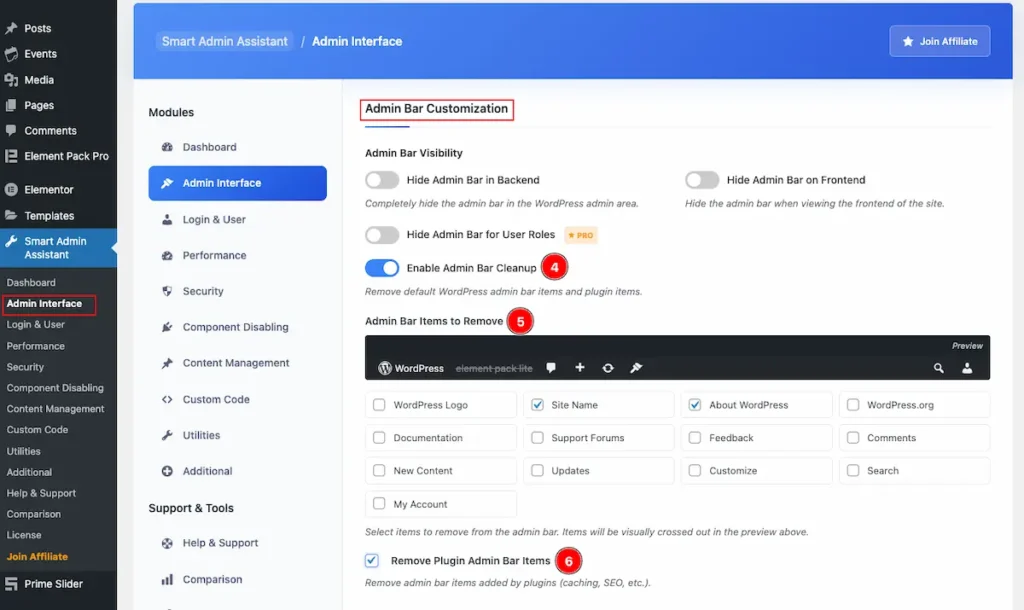Viewport: 1024px width, 610px height.
Task: Click the Pages icon in sidebar
Action: 11,105
